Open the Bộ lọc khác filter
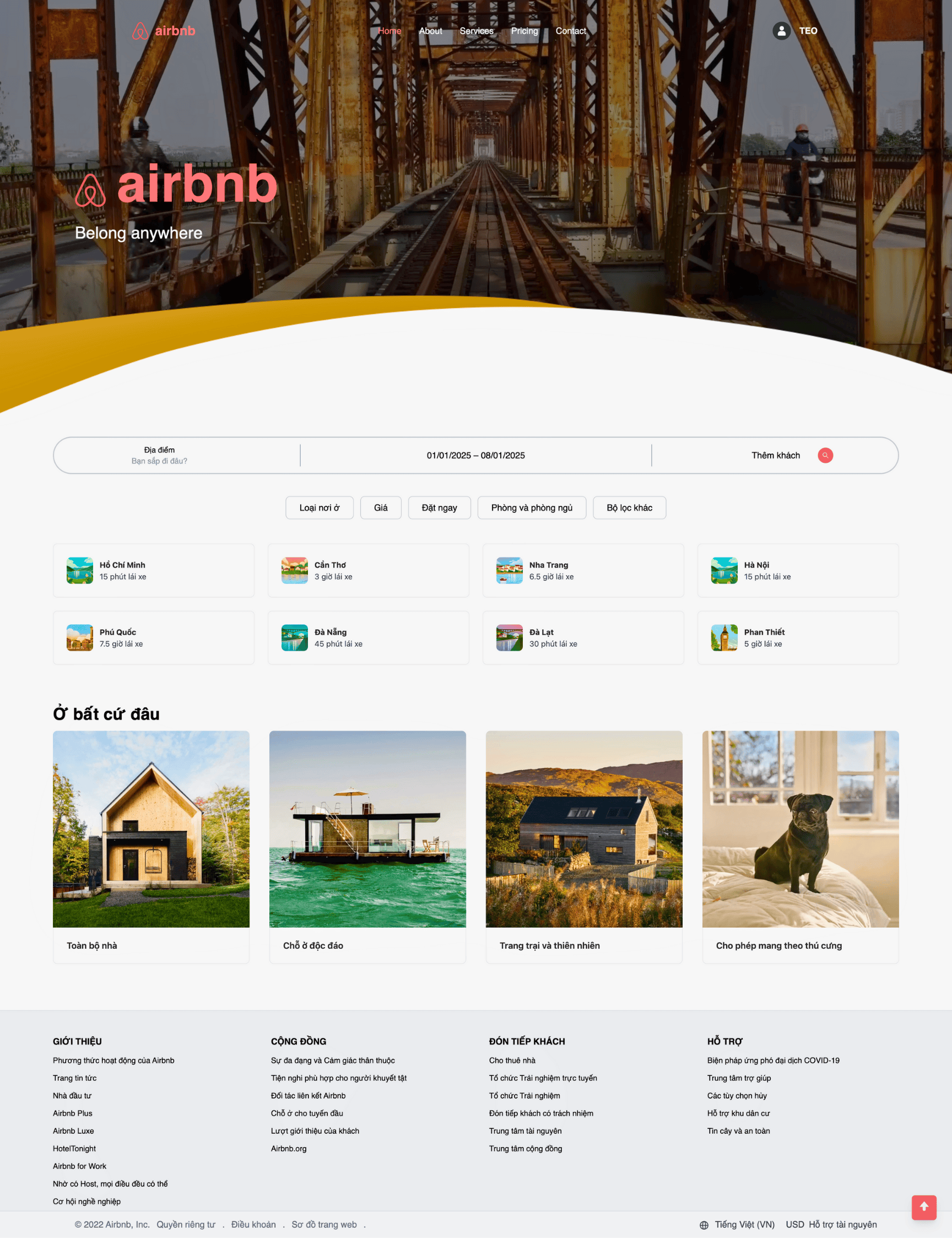This screenshot has height=1238, width=952. tap(629, 507)
